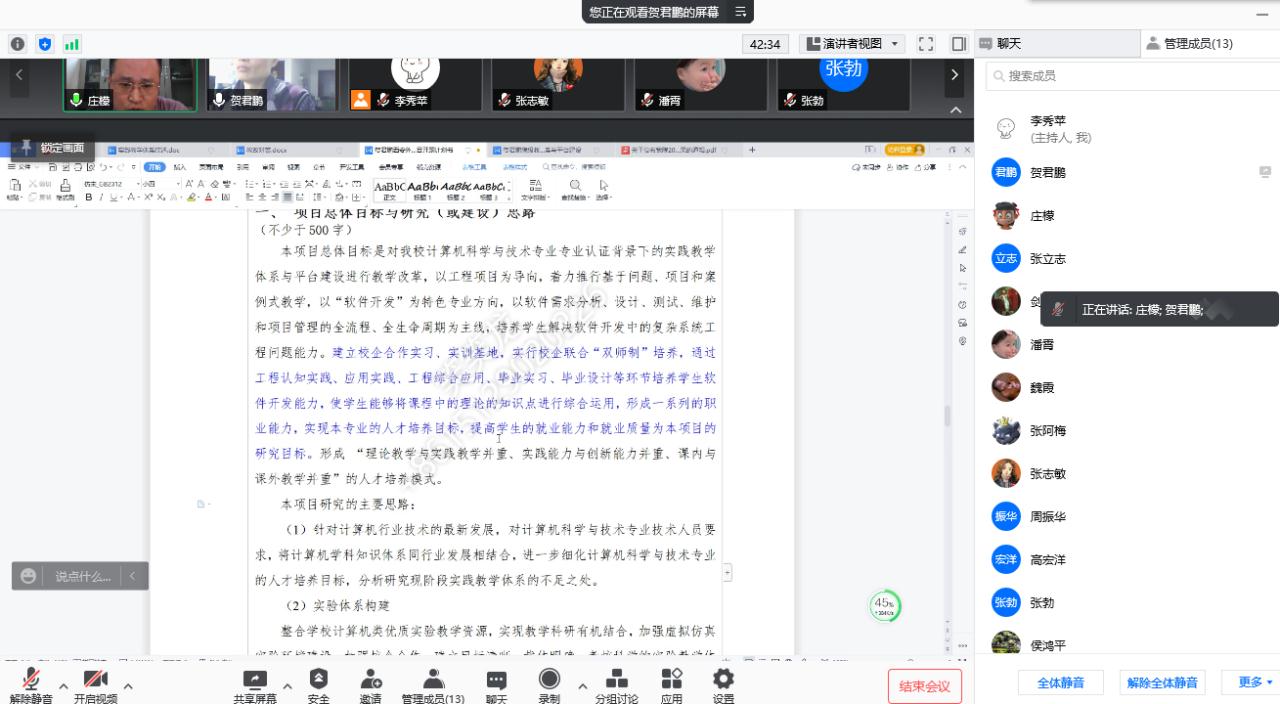Select member 张阿梅 in list
The image size is (1280, 704).
[1127, 430]
